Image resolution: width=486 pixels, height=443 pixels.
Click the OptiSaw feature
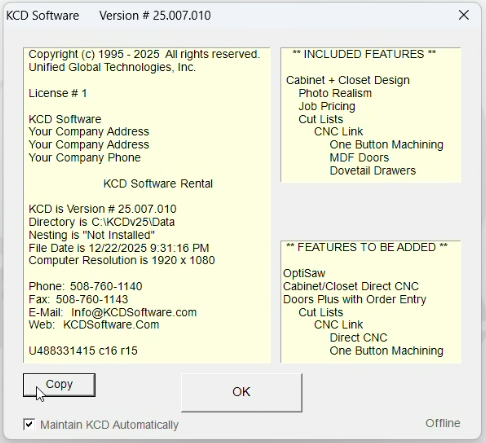304,273
